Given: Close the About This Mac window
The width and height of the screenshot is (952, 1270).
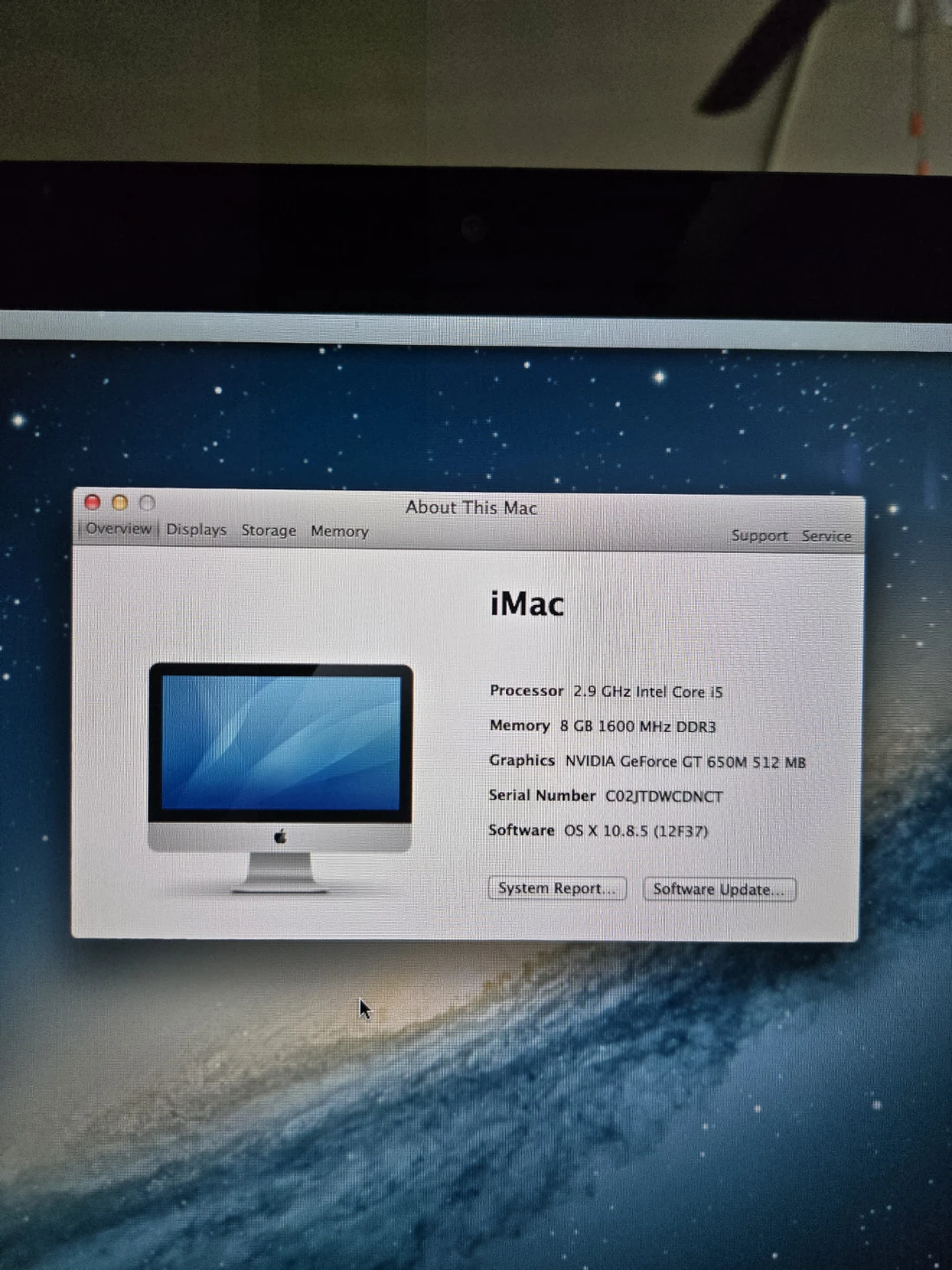Looking at the screenshot, I should point(93,502).
